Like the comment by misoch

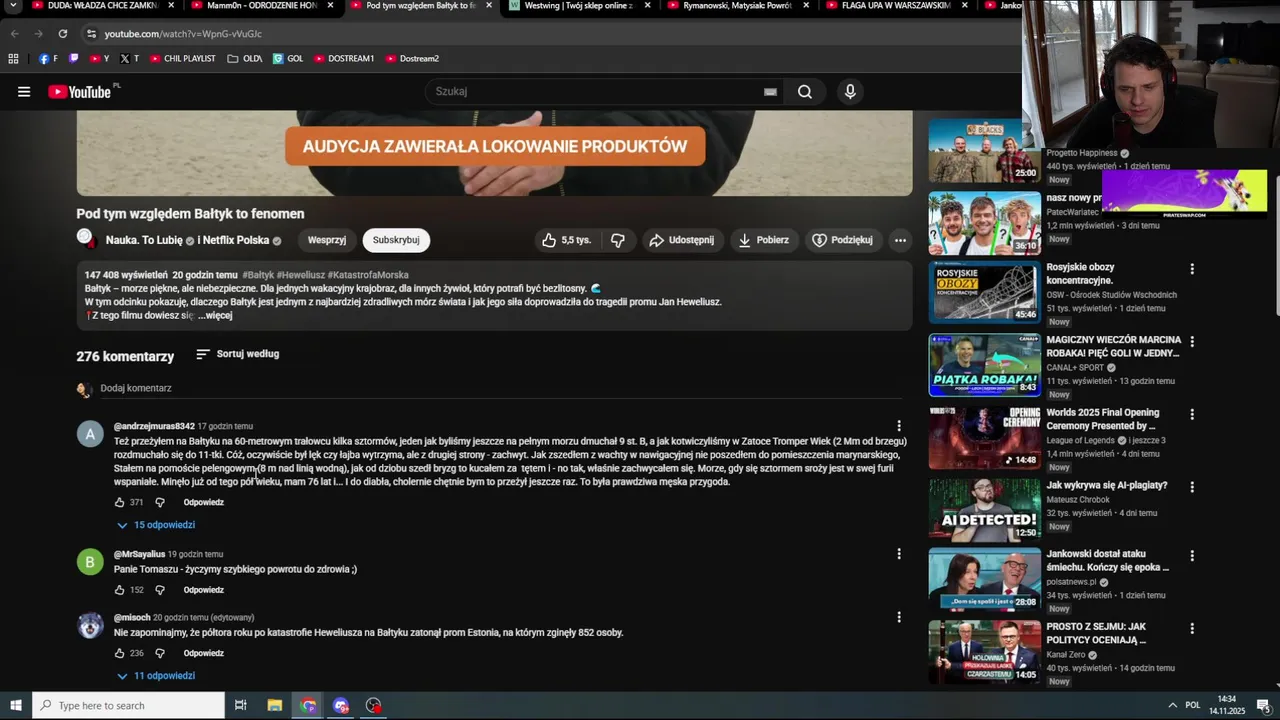coord(120,653)
